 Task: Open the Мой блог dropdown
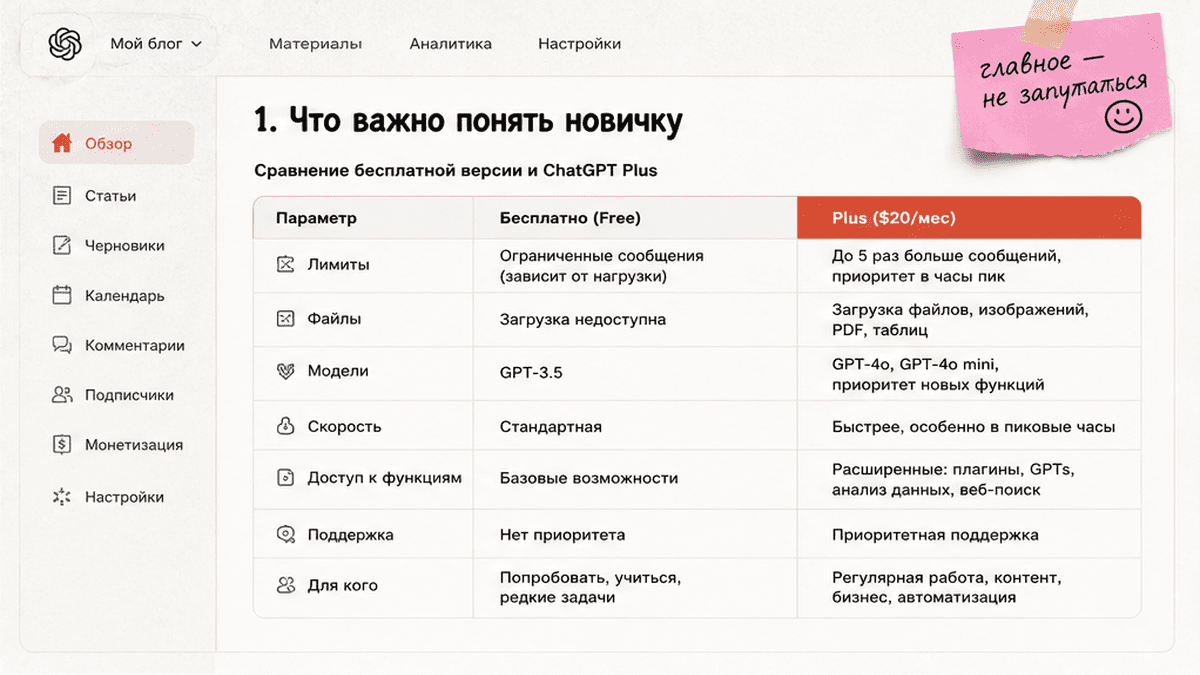tap(156, 44)
